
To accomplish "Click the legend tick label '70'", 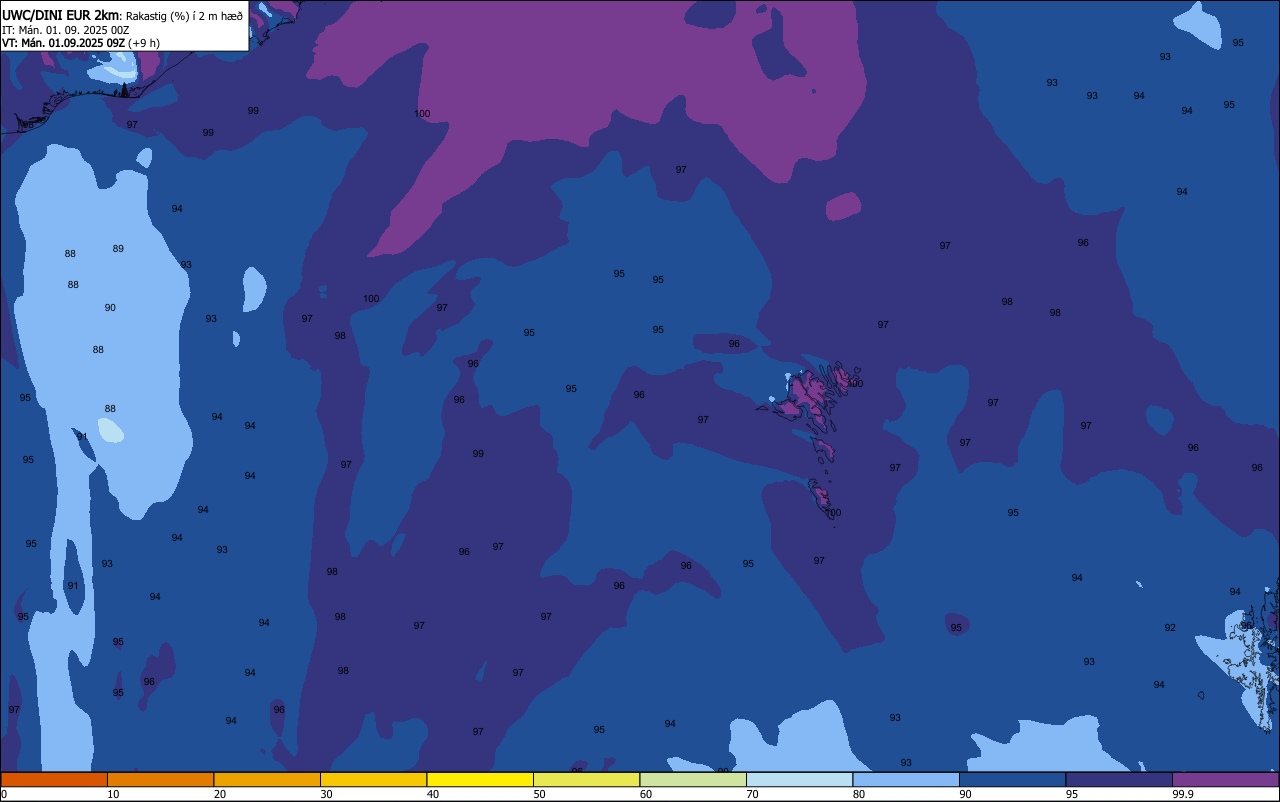I will [x=752, y=794].
